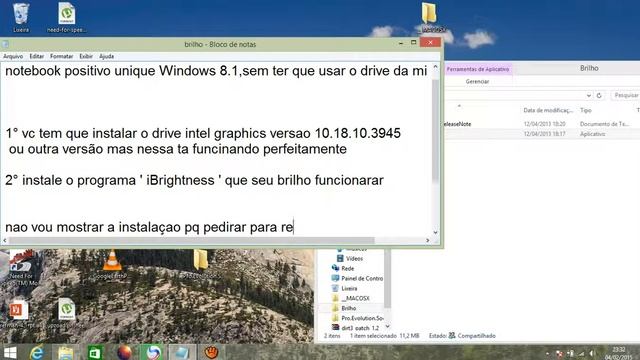
Task: Open File Explorer from the taskbar
Action: click(x=65, y=353)
